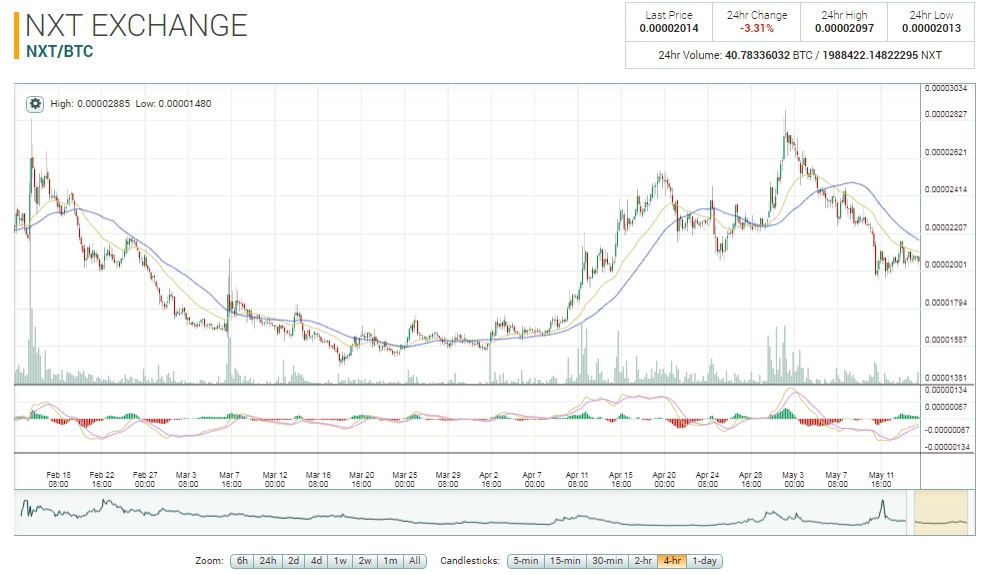The height and width of the screenshot is (575, 996).
Task: Click the chart Low: 0.00001480 label
Action: coord(173,104)
